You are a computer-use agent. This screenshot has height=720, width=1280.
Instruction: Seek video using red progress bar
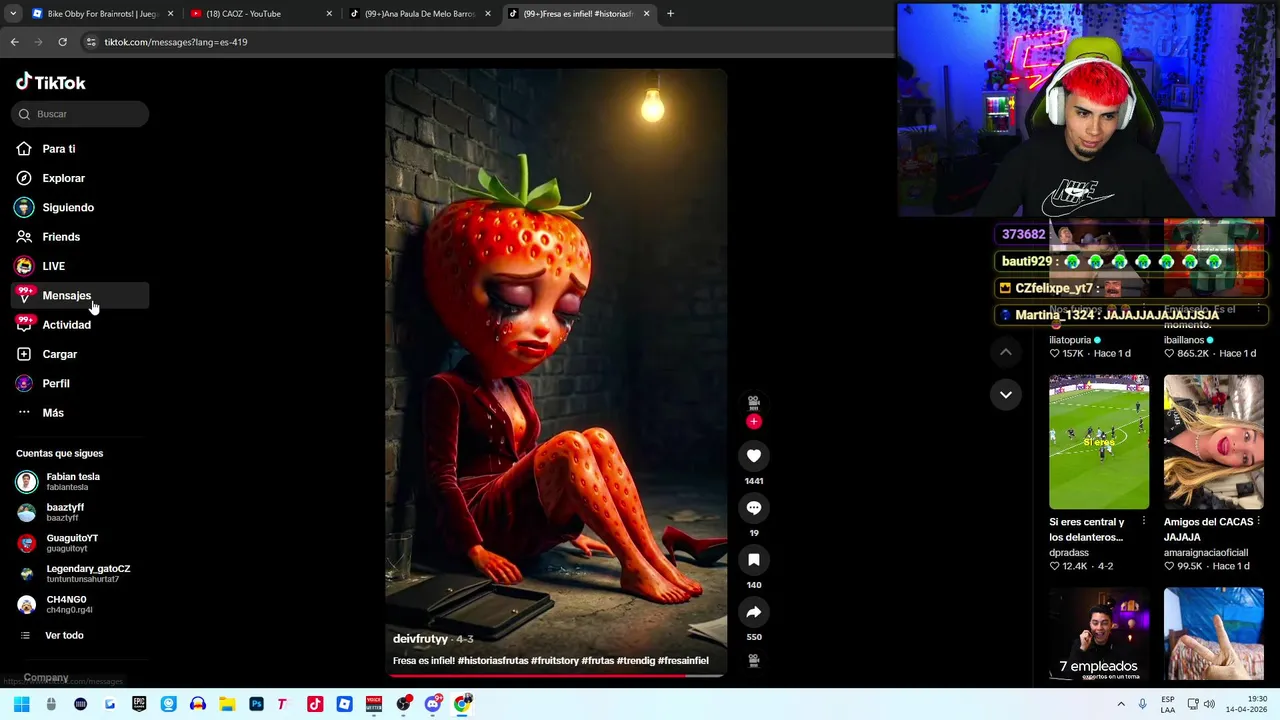tap(556, 675)
